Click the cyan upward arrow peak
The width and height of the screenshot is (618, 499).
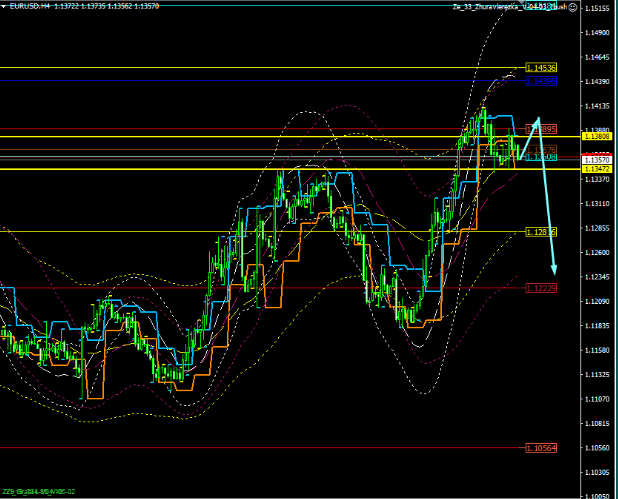(x=538, y=118)
